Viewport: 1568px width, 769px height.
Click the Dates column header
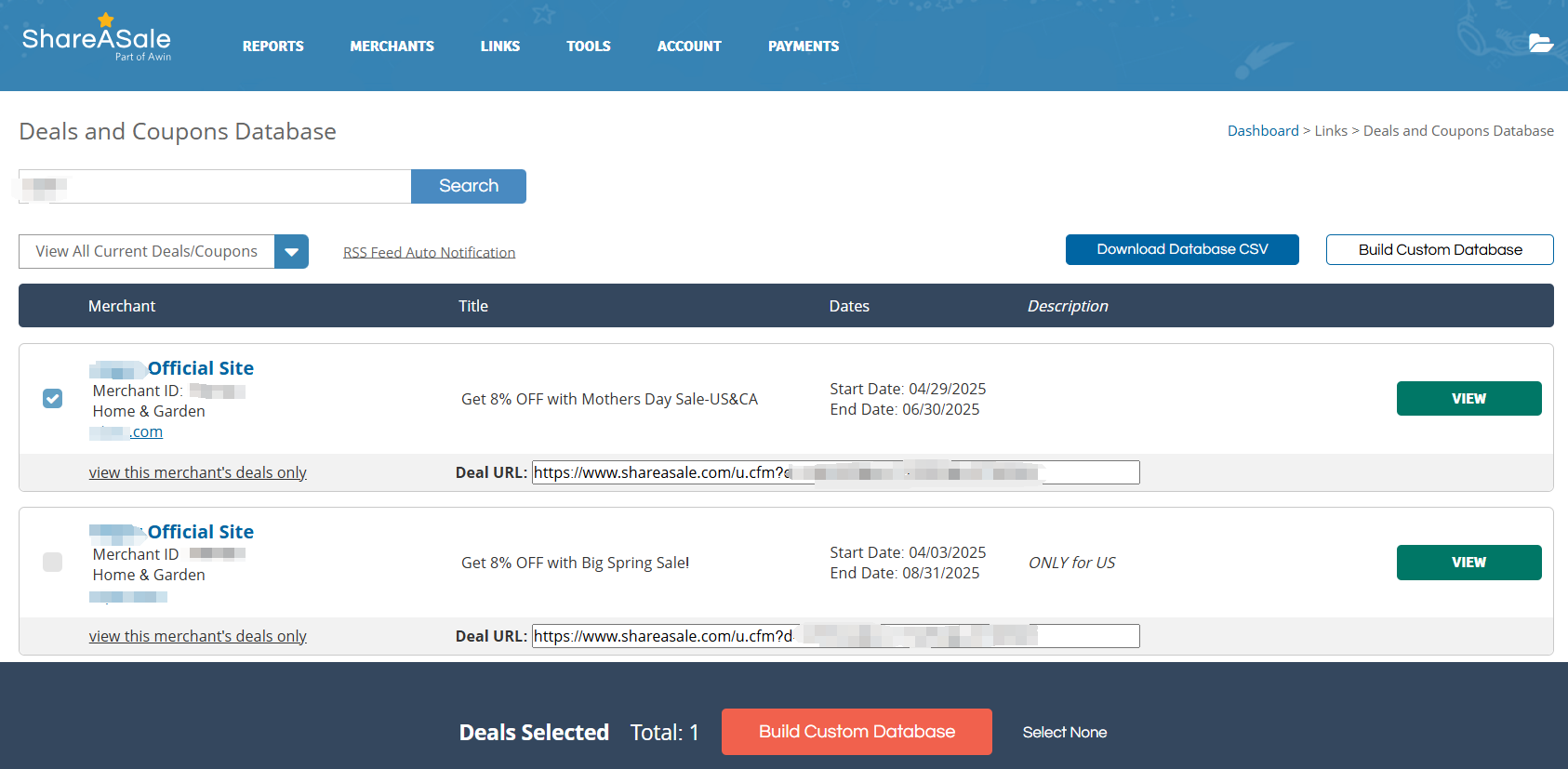pos(849,306)
